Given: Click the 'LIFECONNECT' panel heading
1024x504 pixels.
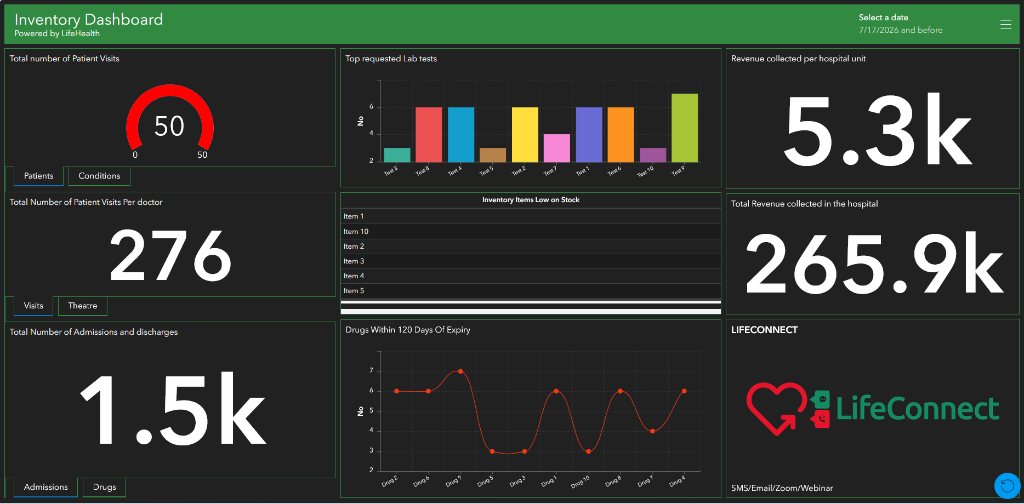Looking at the screenshot, I should 764,330.
